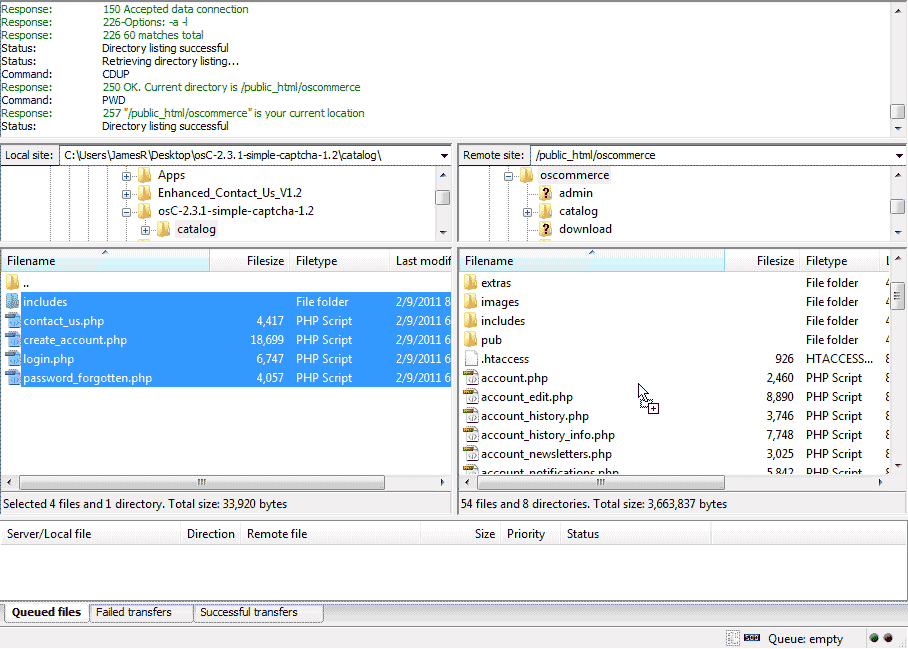Screen dimensions: 908x649
Task: Click the account_edit.php file icon
Action: pos(471,397)
